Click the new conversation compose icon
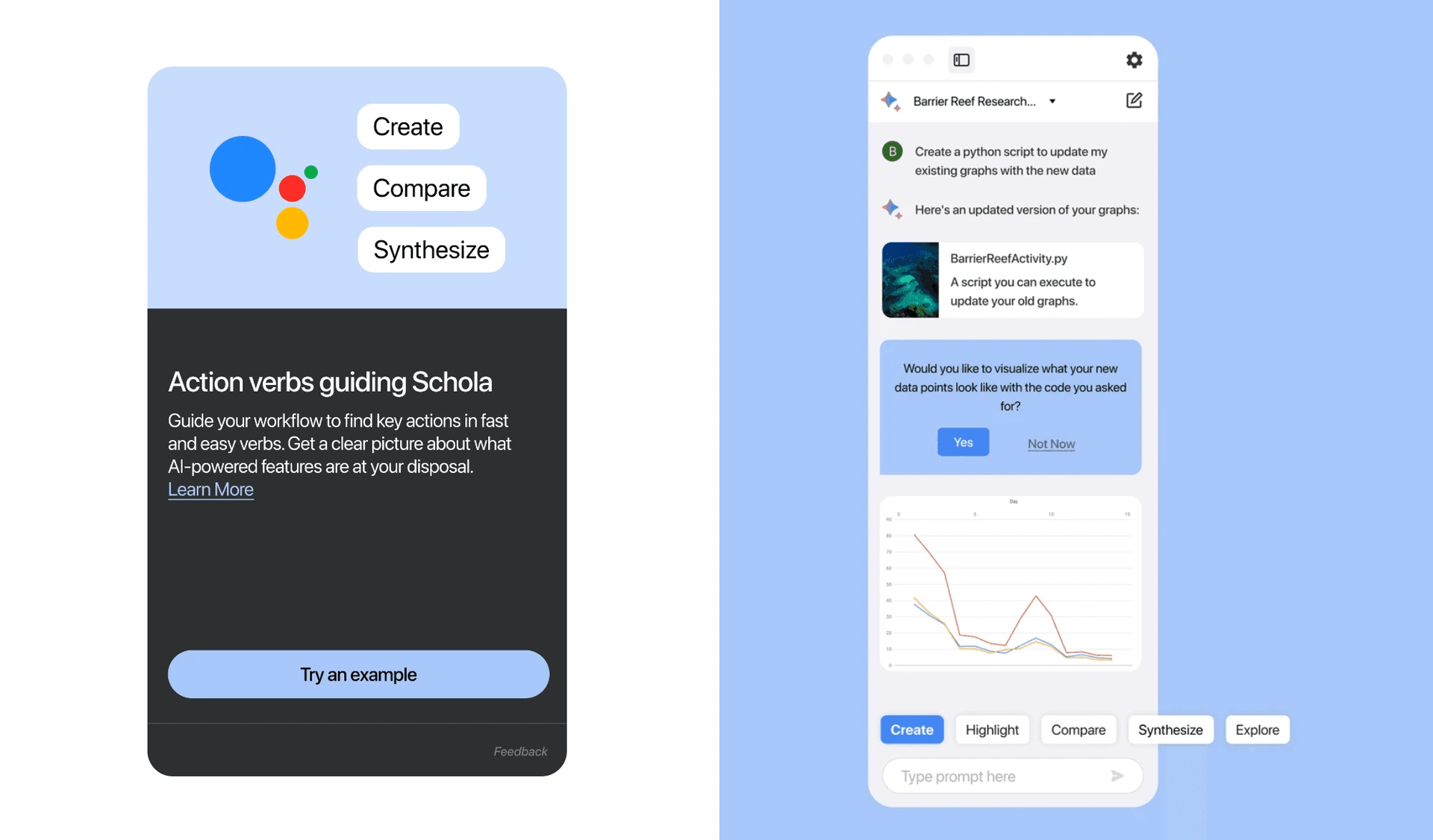This screenshot has height=840, width=1433. (1133, 100)
